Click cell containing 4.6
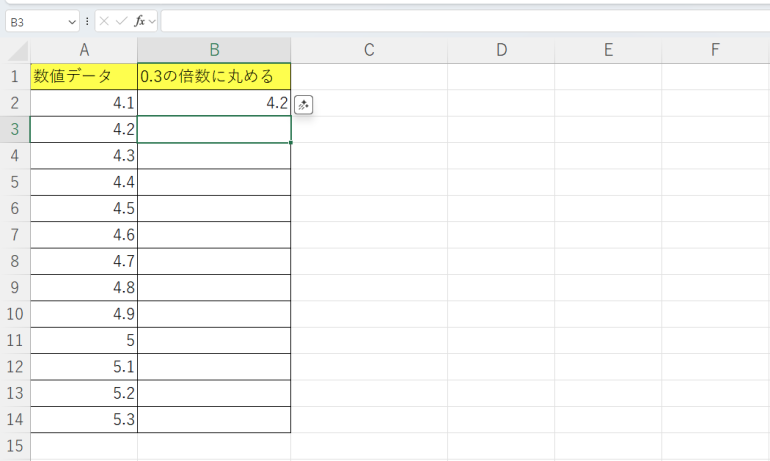Screen dimensions: 770x461 (x=84, y=235)
